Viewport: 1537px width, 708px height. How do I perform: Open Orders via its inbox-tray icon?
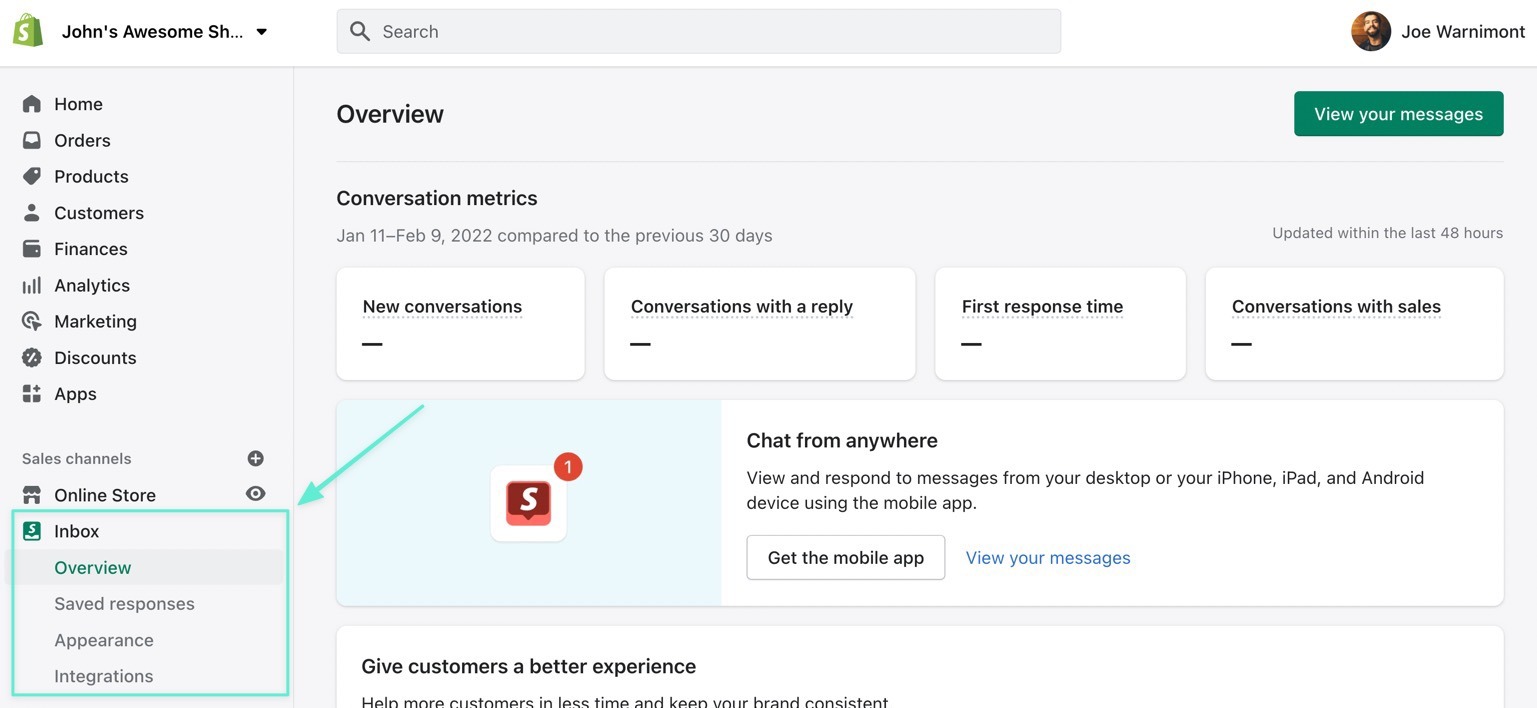tap(32, 140)
